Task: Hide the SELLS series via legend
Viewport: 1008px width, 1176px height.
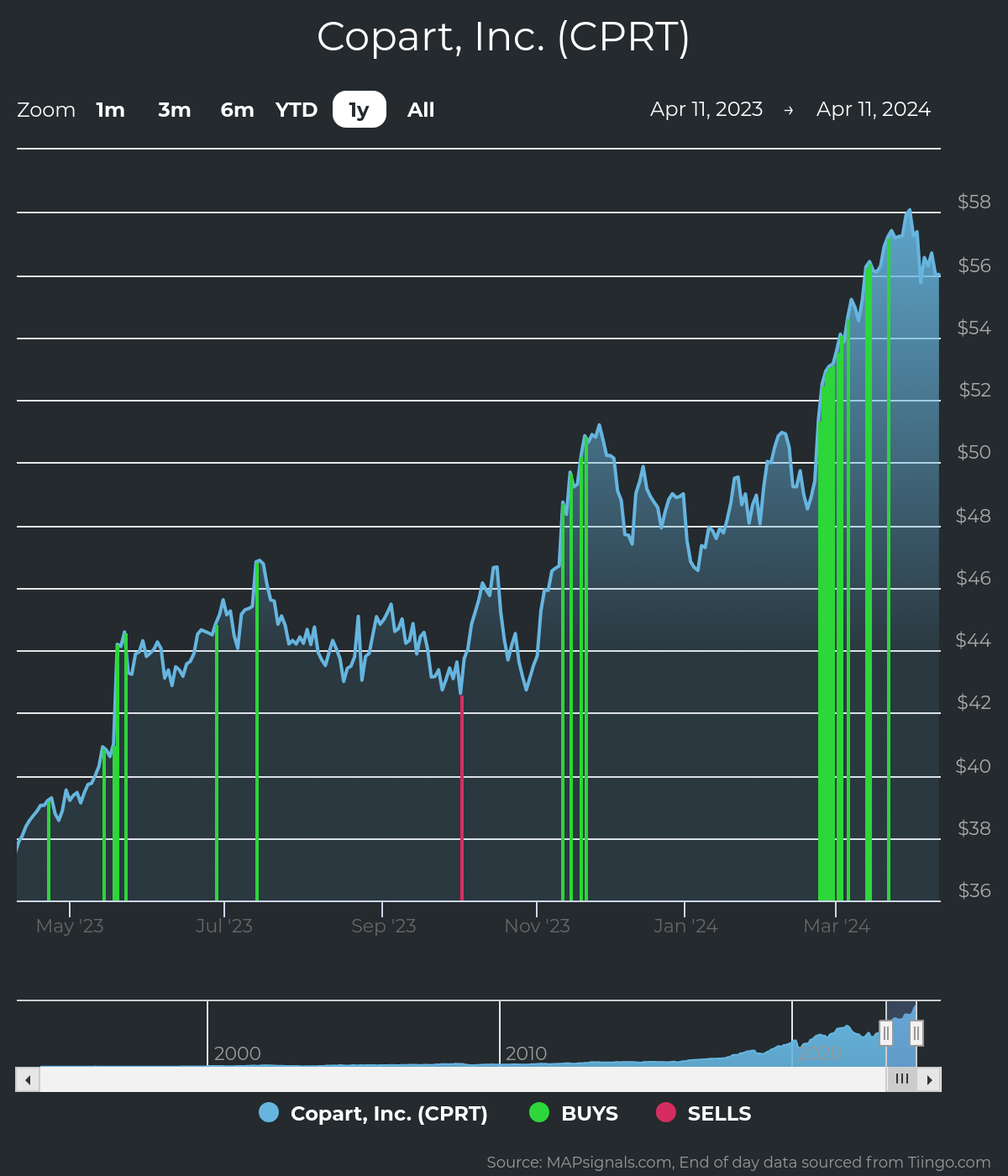Action: pos(719,1114)
